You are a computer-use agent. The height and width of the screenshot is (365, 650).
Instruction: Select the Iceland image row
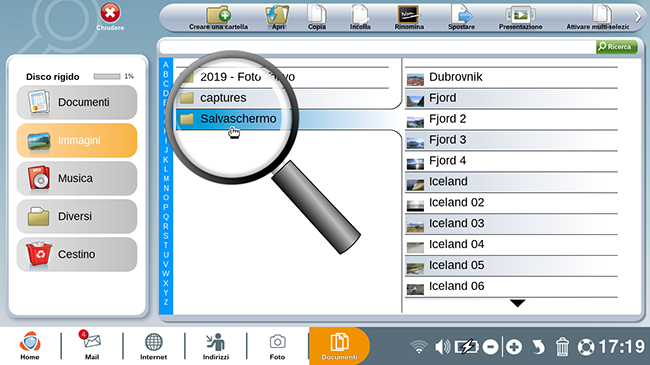511,182
